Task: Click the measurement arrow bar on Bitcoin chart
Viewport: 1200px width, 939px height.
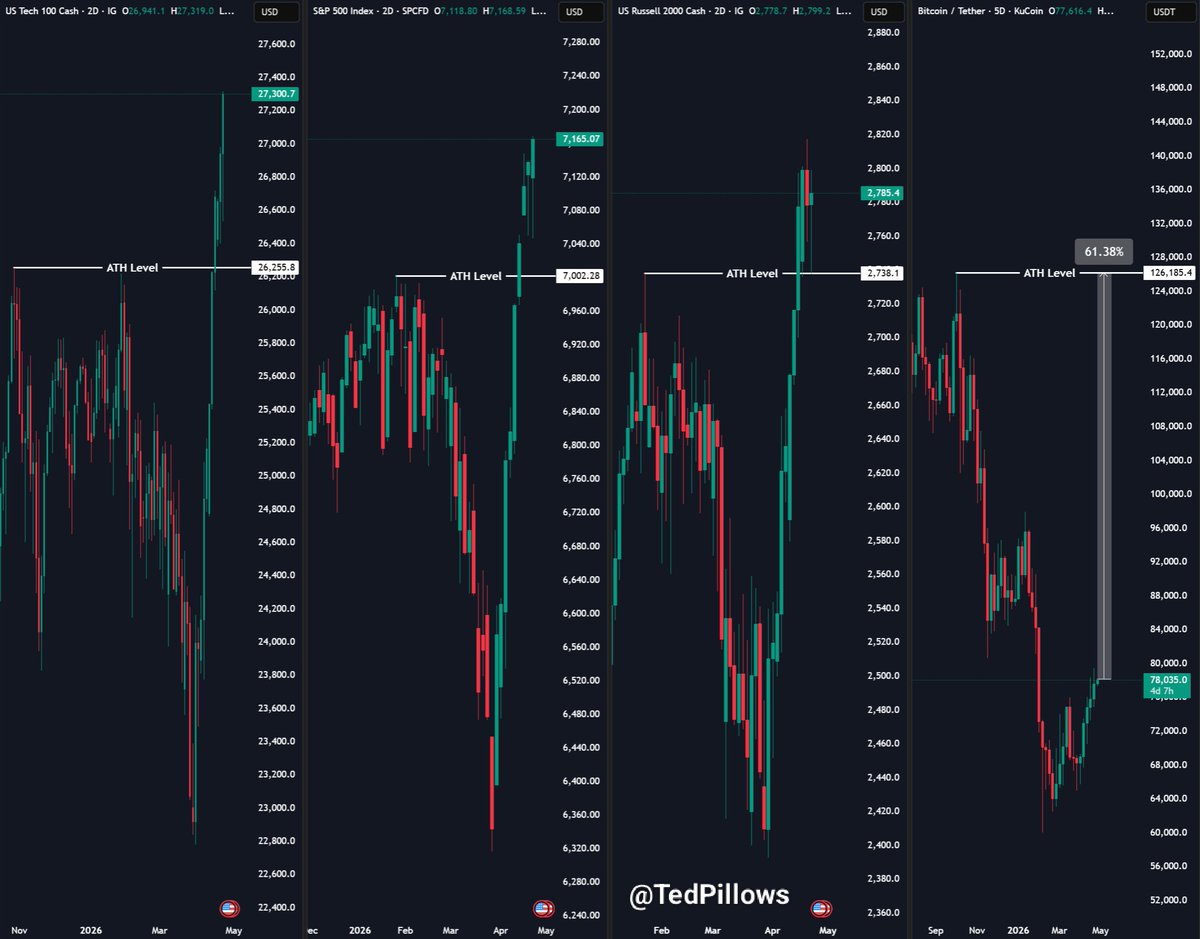Action: pos(1104,476)
